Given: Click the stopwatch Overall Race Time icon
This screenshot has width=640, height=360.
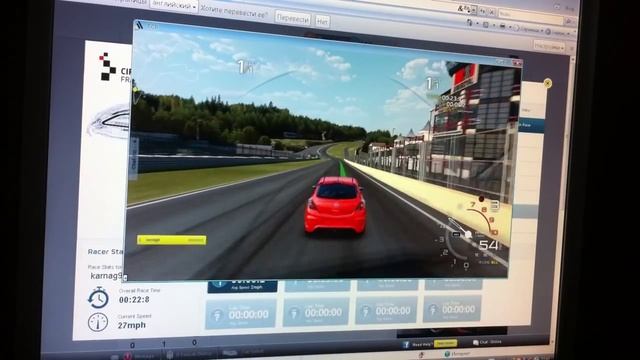Looking at the screenshot, I should pos(98,297).
